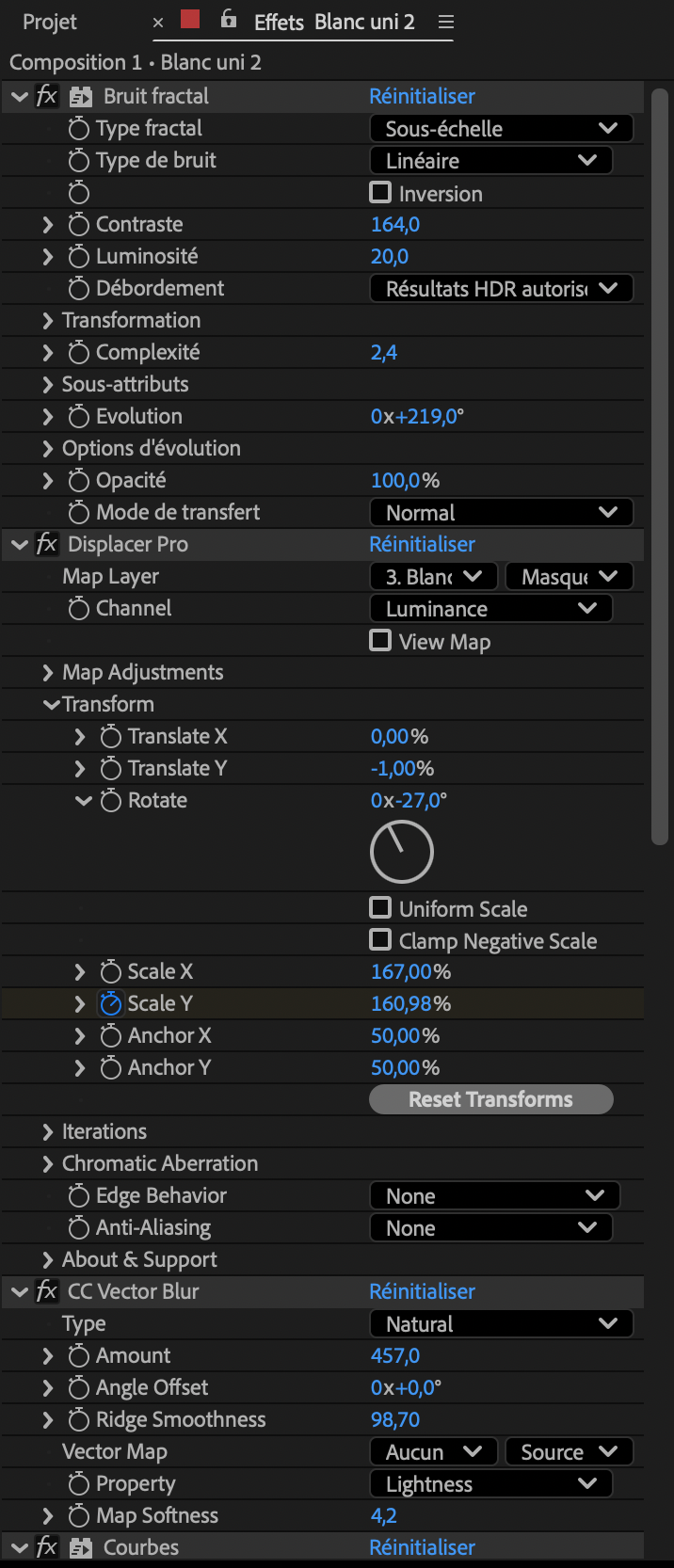Click the Scale X value field
This screenshot has width=674, height=1568.
[x=410, y=971]
